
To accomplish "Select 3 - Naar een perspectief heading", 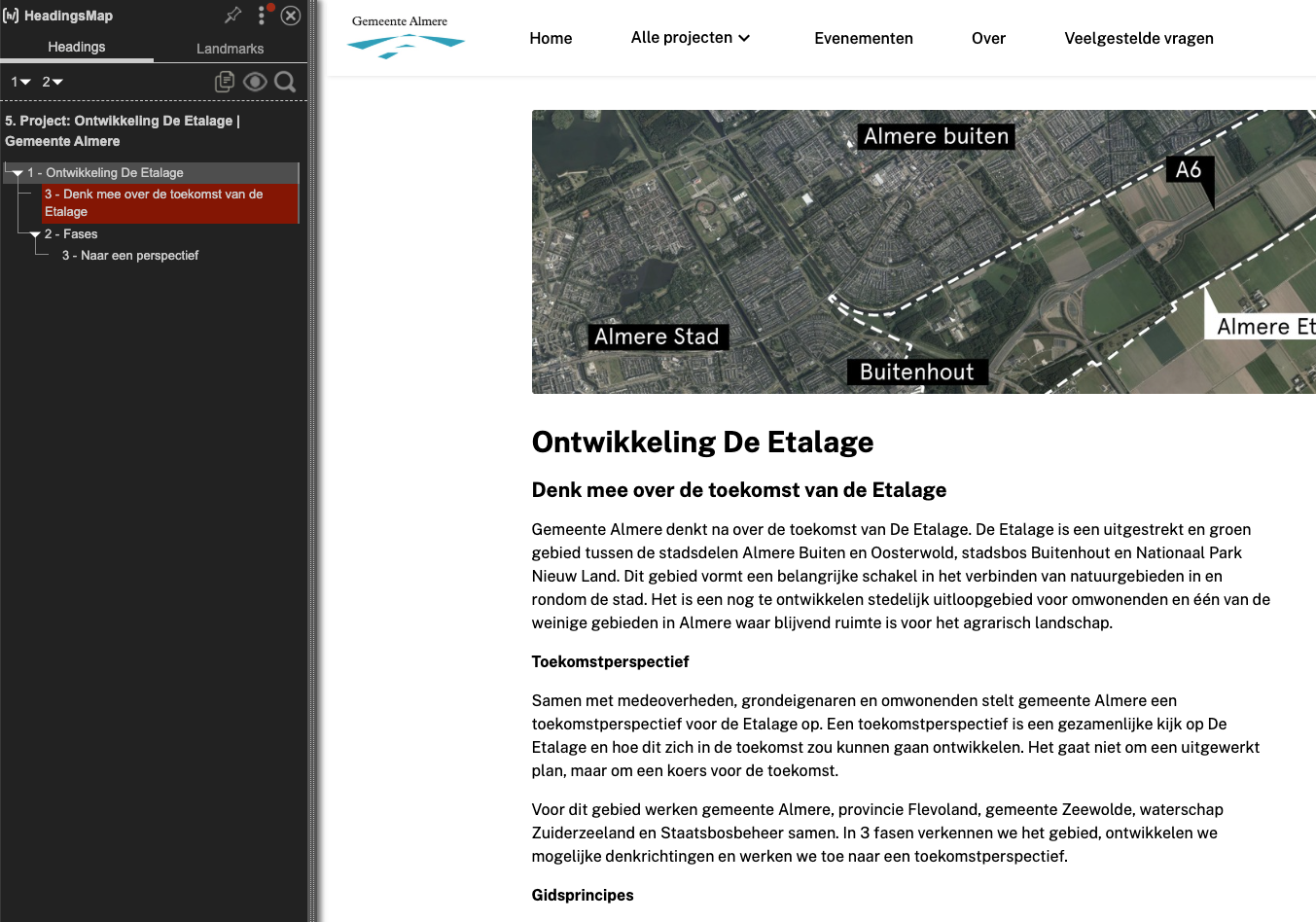I will (130, 256).
